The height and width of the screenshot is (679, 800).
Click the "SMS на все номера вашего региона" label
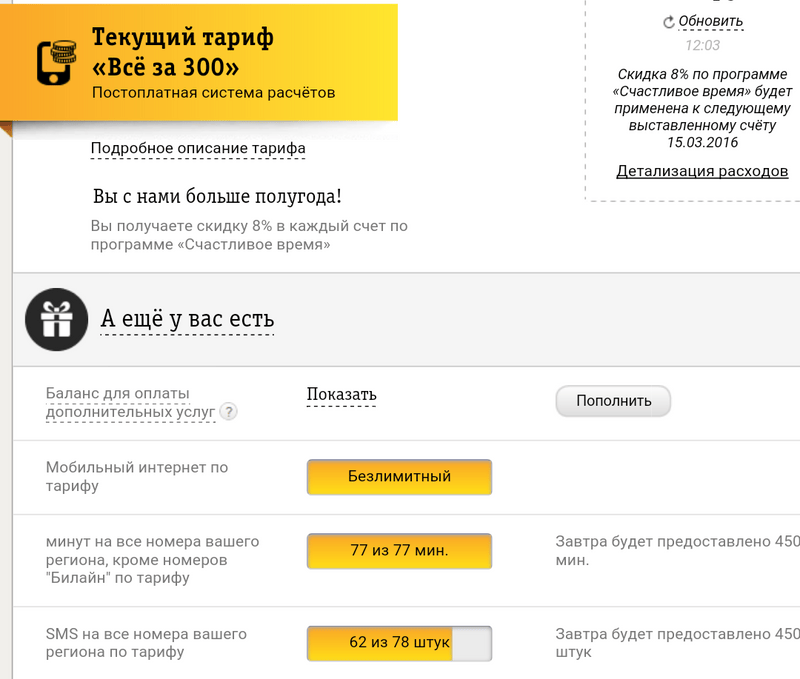click(146, 643)
